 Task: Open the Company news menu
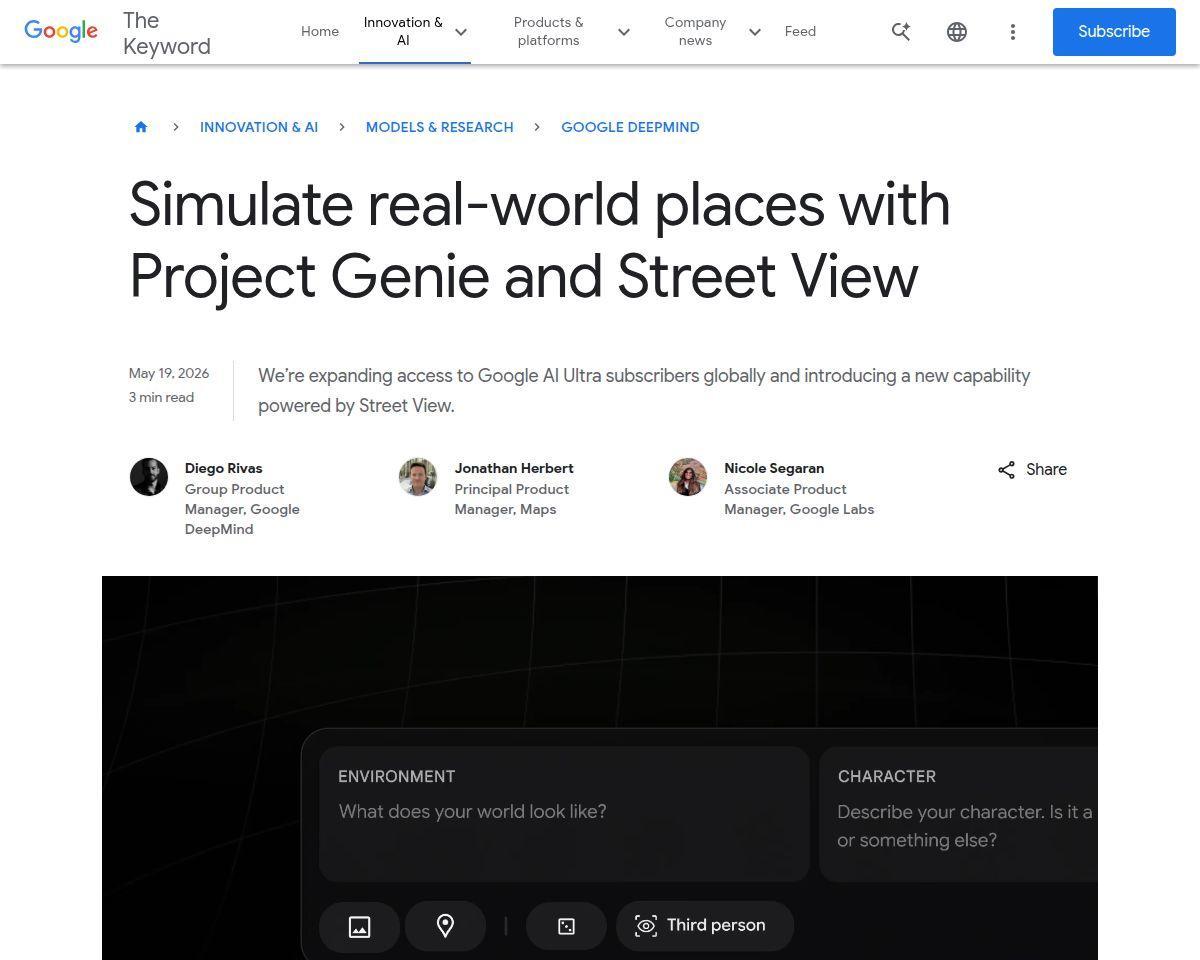tap(695, 31)
